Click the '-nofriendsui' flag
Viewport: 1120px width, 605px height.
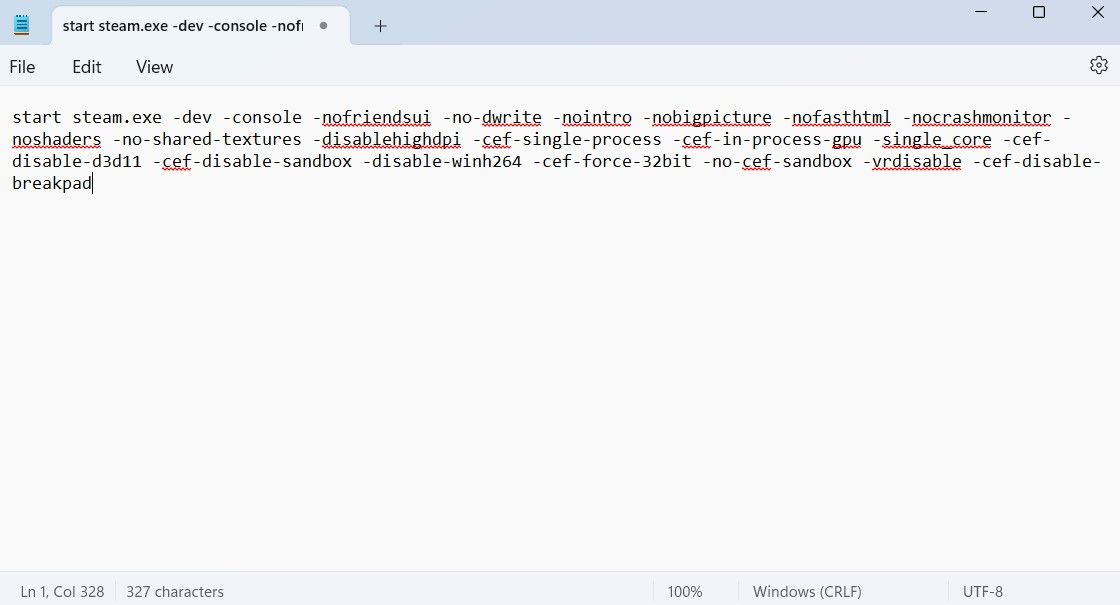(x=372, y=117)
